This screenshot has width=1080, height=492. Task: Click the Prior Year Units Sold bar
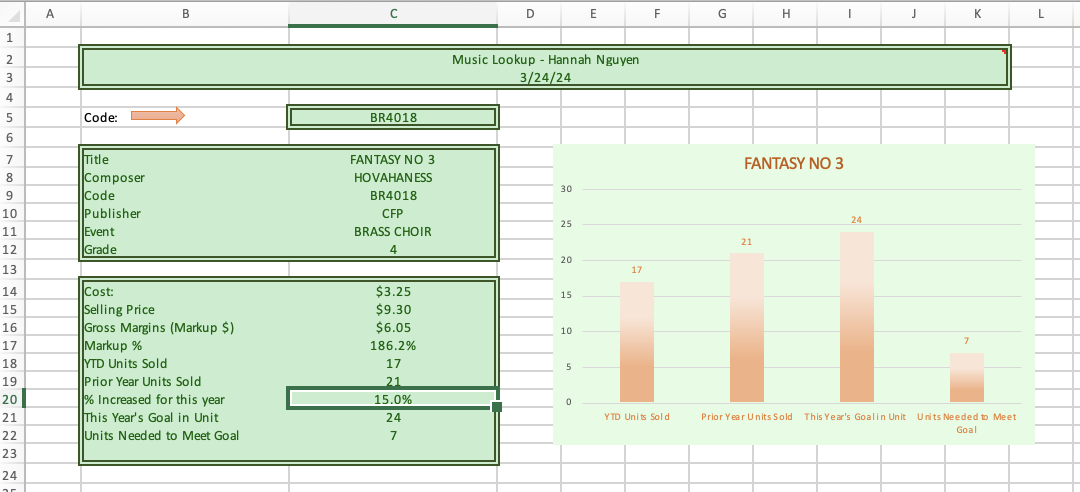746,328
